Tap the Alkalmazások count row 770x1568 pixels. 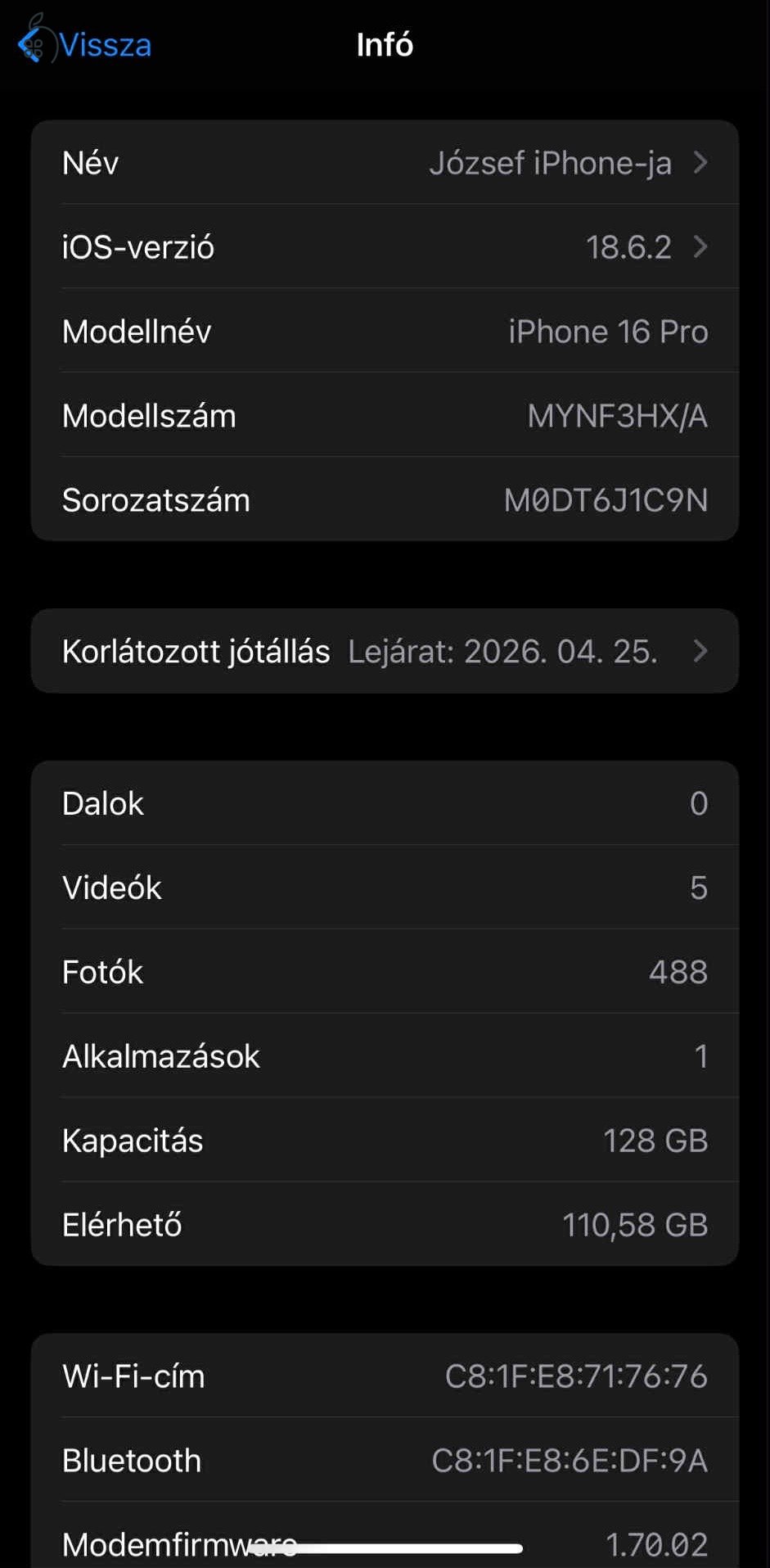click(385, 1056)
